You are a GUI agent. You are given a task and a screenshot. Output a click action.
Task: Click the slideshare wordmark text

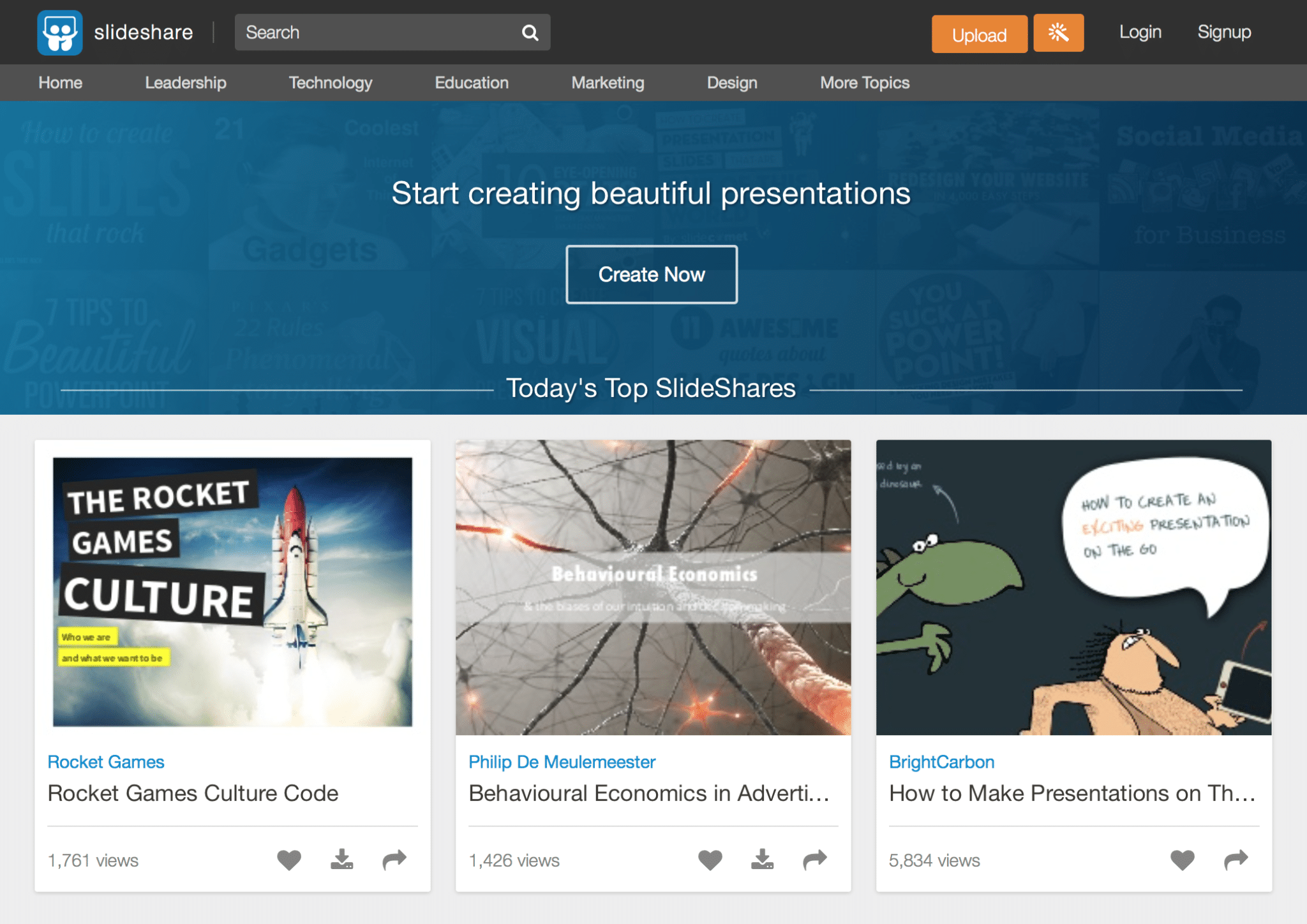tap(144, 32)
